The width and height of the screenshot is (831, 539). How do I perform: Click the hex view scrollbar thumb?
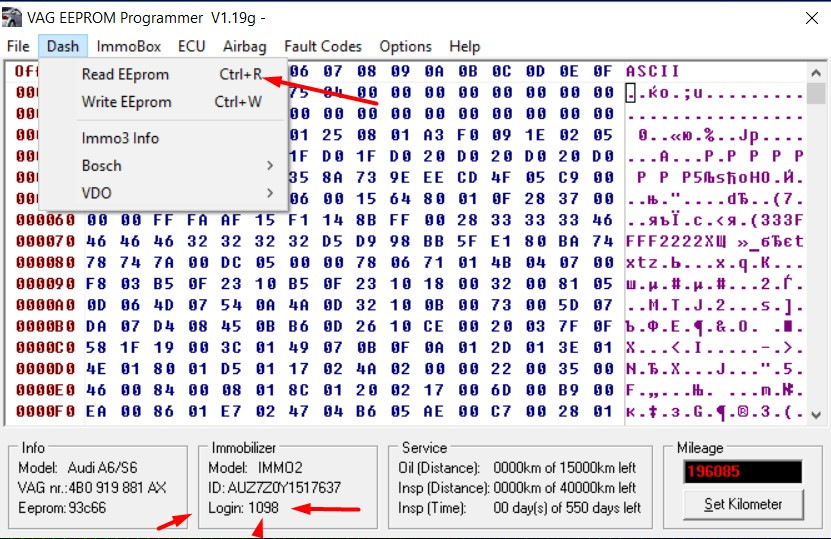816,93
